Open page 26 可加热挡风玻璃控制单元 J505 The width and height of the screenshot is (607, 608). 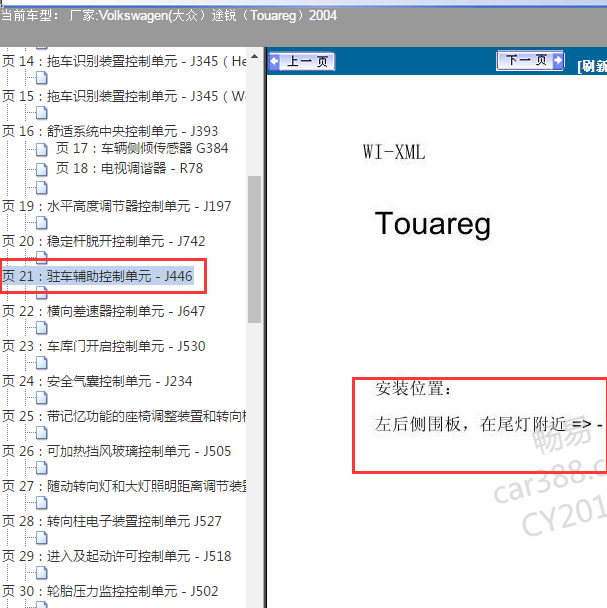coord(116,451)
